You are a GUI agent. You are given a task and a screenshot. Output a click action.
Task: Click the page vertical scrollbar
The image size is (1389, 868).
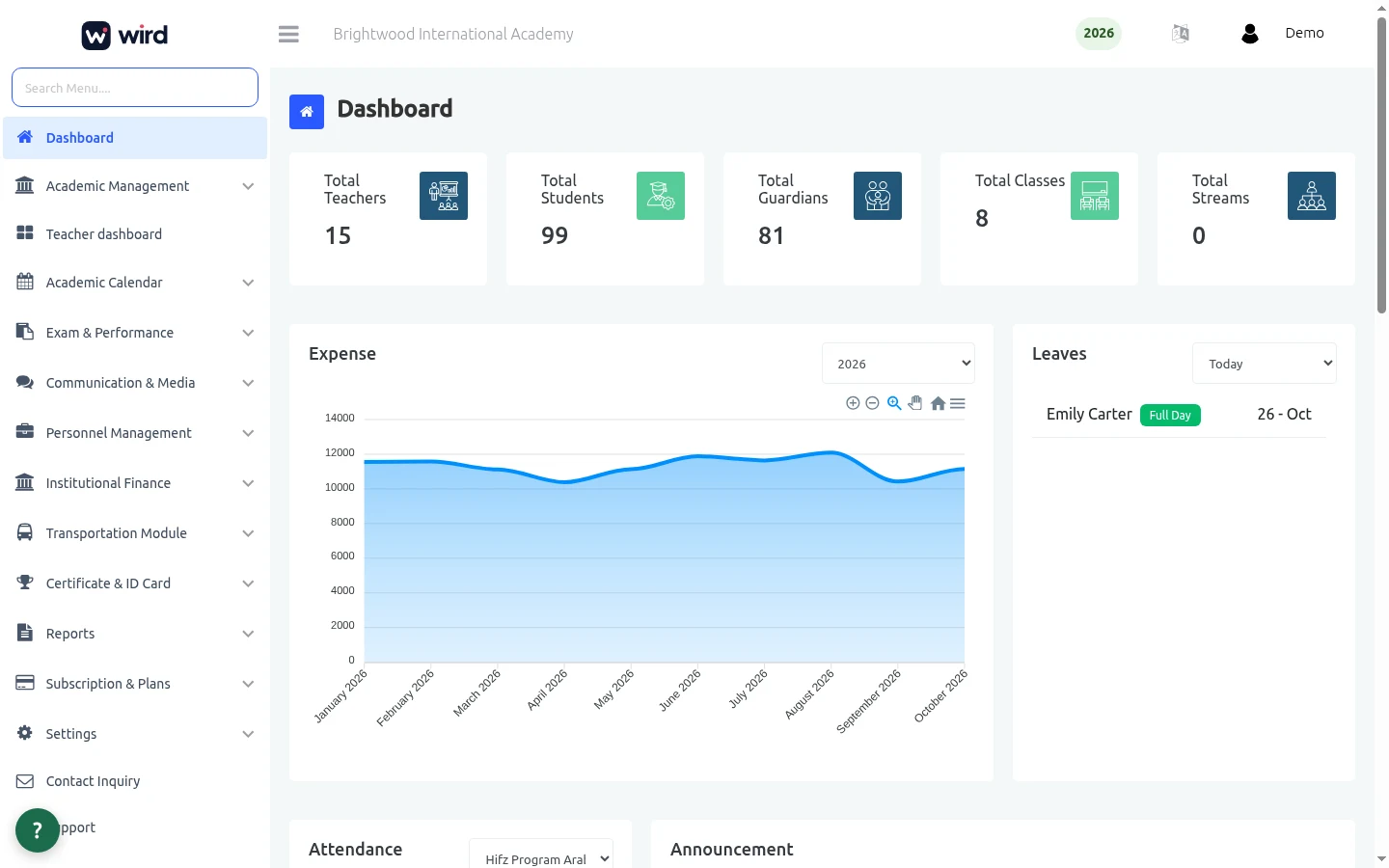point(1381,164)
